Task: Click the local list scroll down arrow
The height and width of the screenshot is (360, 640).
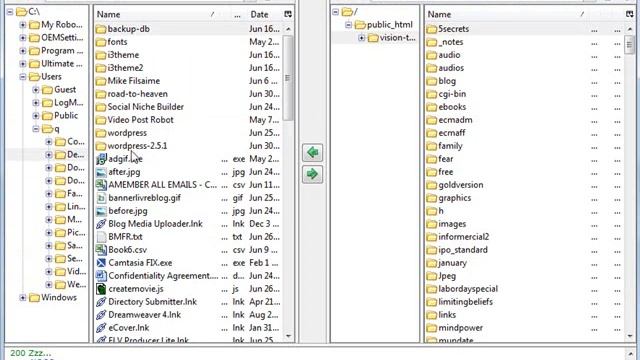Action: pyautogui.click(x=289, y=336)
